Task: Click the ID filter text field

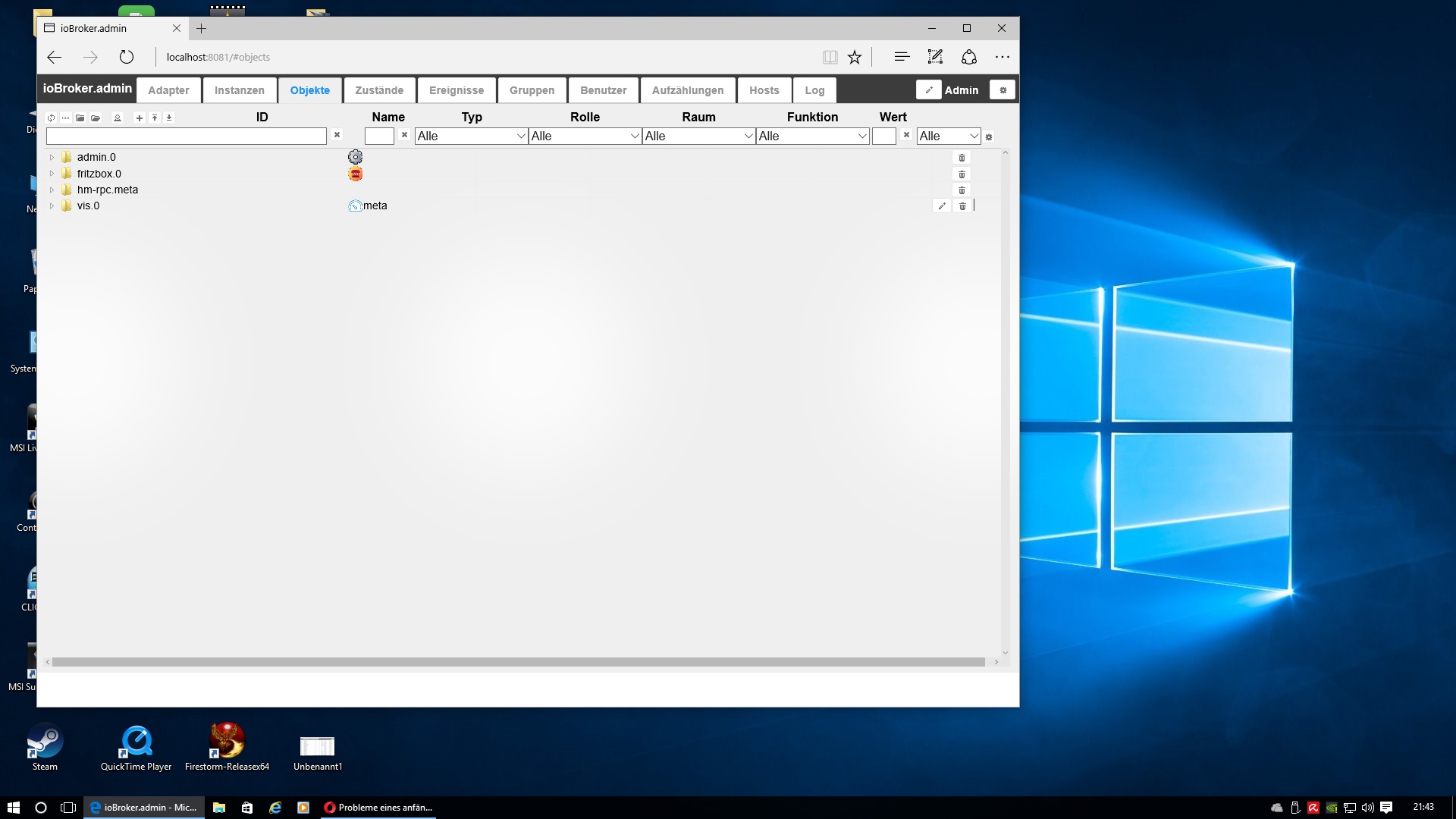Action: (187, 136)
